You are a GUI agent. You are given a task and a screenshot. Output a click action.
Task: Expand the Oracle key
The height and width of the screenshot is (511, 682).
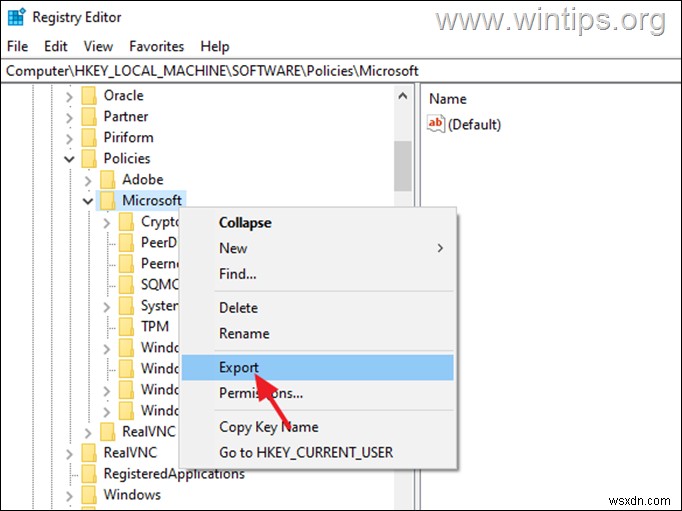[69, 97]
